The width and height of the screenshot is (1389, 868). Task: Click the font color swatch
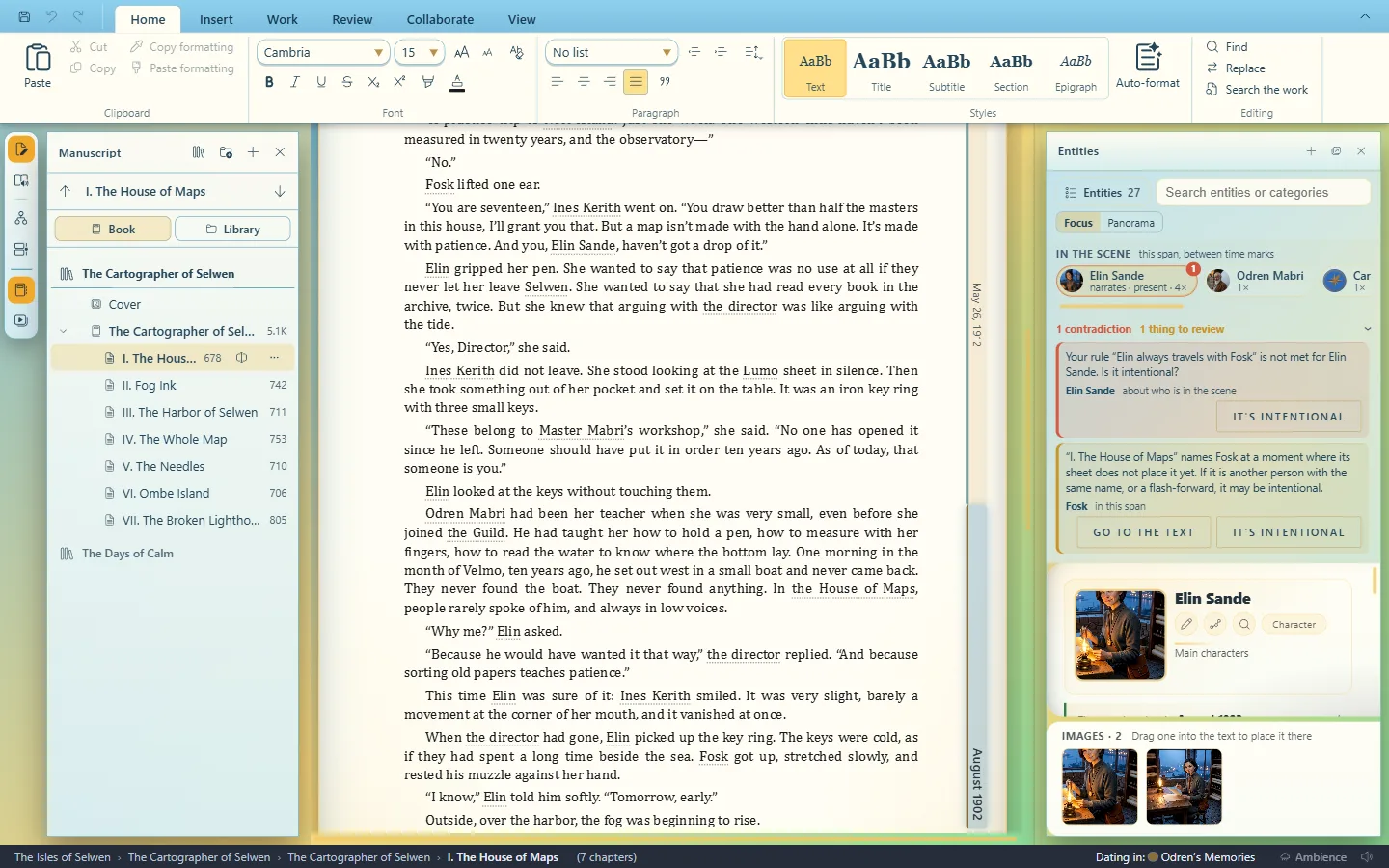pyautogui.click(x=457, y=83)
